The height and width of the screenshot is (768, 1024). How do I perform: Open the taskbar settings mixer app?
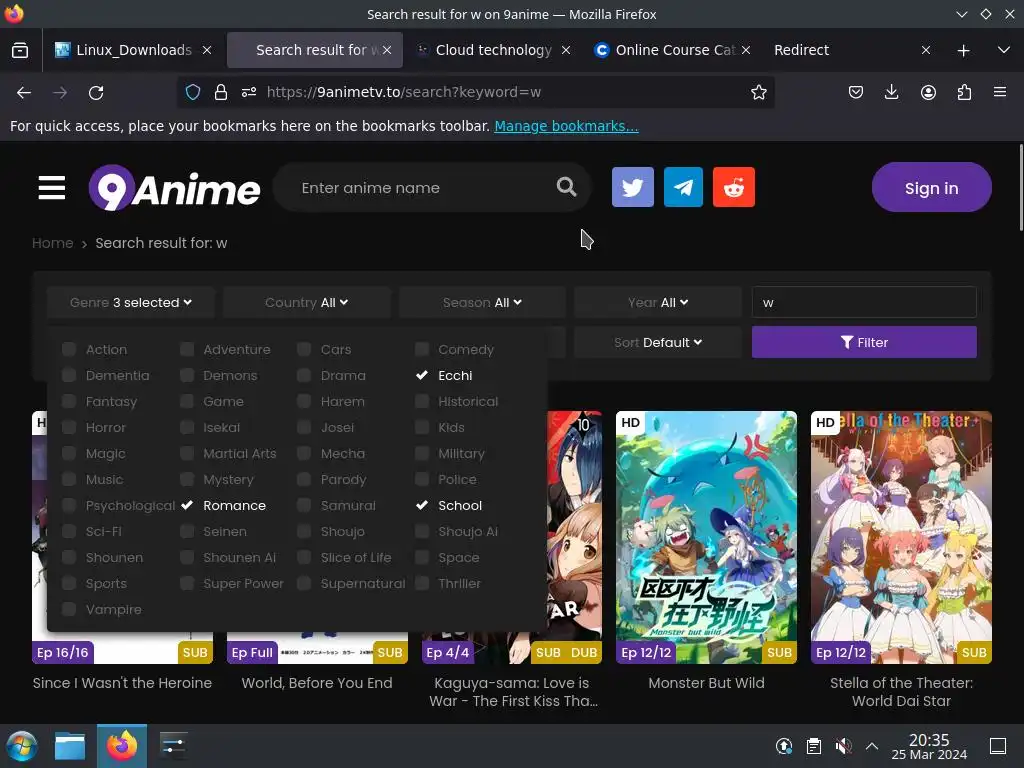click(173, 746)
